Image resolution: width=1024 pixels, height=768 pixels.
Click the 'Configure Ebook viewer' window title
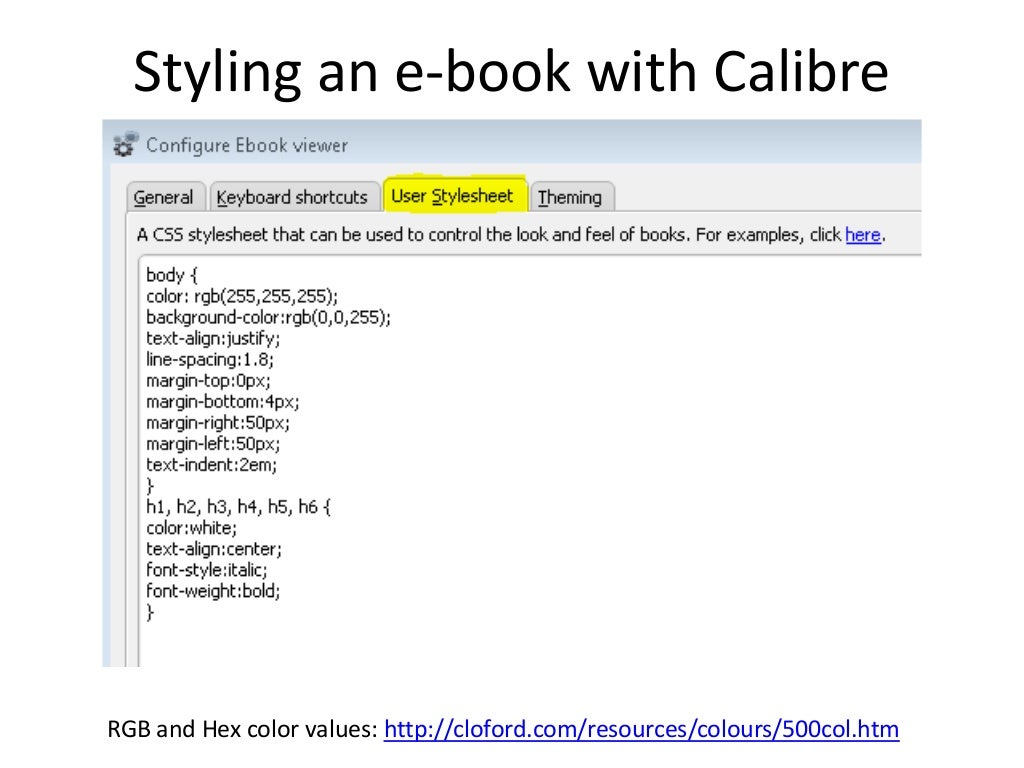tap(247, 145)
